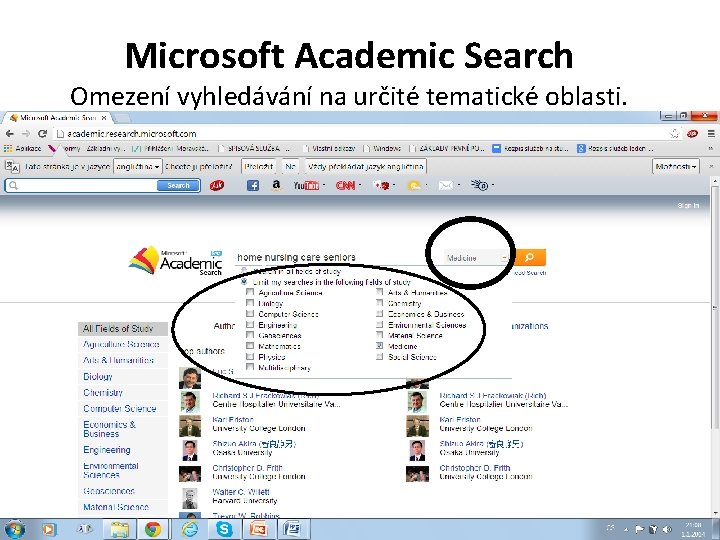
Task: Open the Aplikace apps grid shortcut
Action: point(22,148)
